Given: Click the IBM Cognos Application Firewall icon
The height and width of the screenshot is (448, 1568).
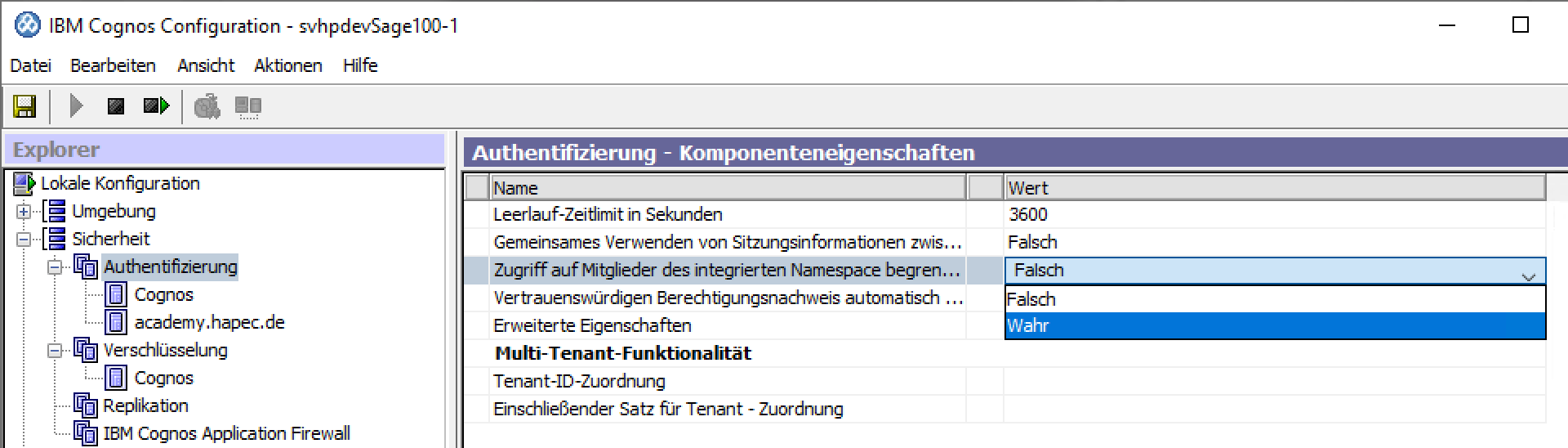Looking at the screenshot, I should [85, 433].
